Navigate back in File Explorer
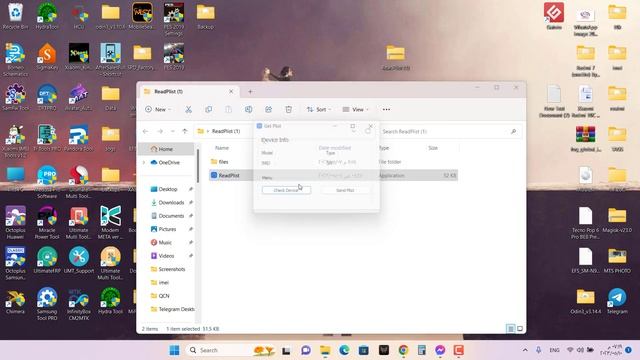The width and height of the screenshot is (640, 360). (x=146, y=131)
